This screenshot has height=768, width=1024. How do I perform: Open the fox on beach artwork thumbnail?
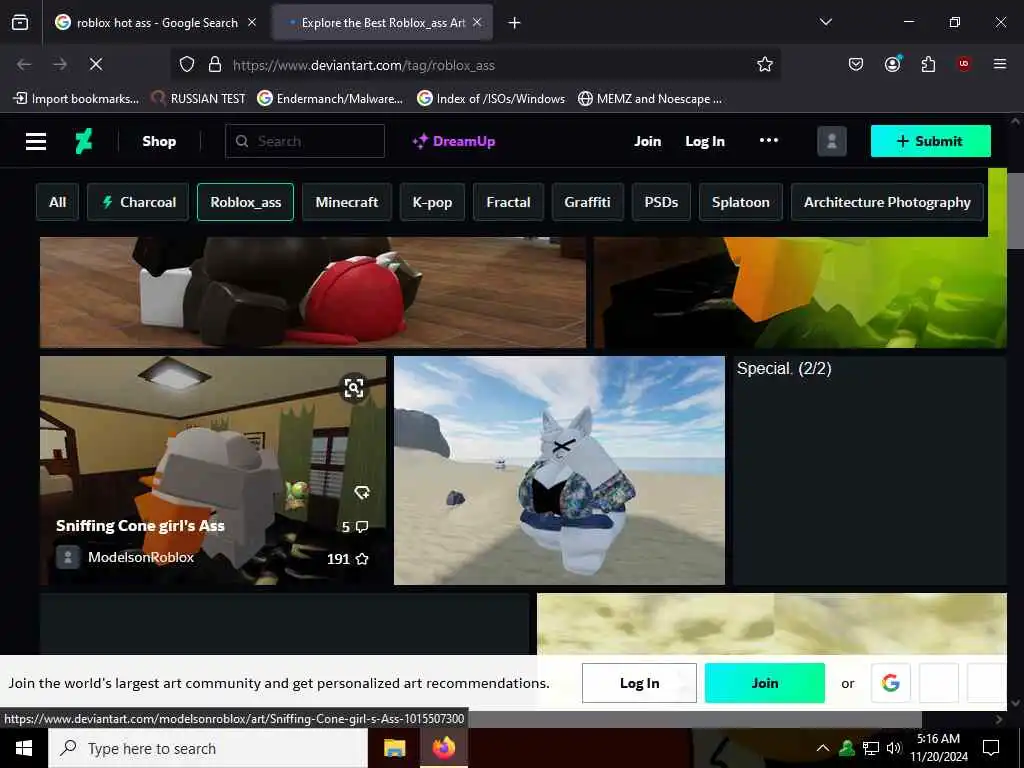pyautogui.click(x=560, y=470)
